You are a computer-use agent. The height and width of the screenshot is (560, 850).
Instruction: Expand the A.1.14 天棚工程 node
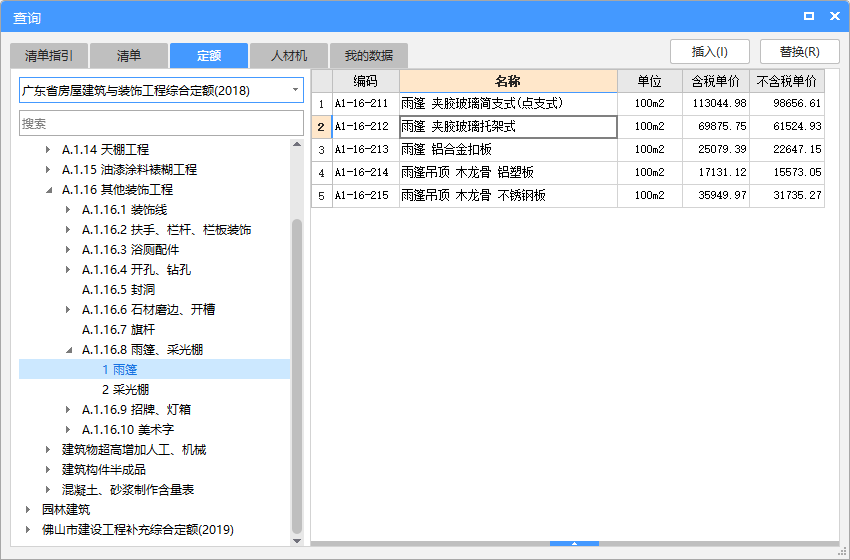48,150
